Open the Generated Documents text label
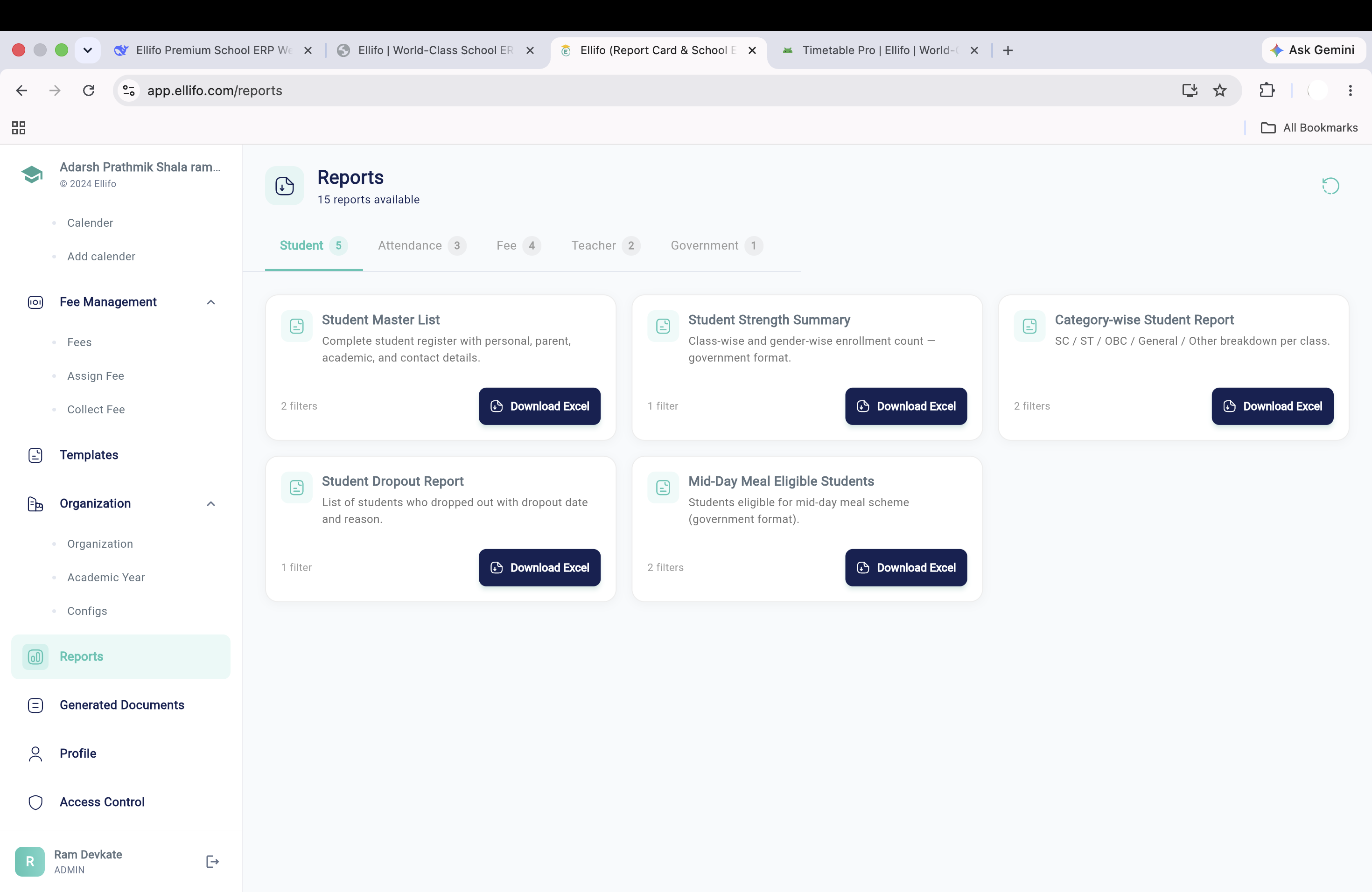The width and height of the screenshot is (1372, 892). [x=122, y=705]
